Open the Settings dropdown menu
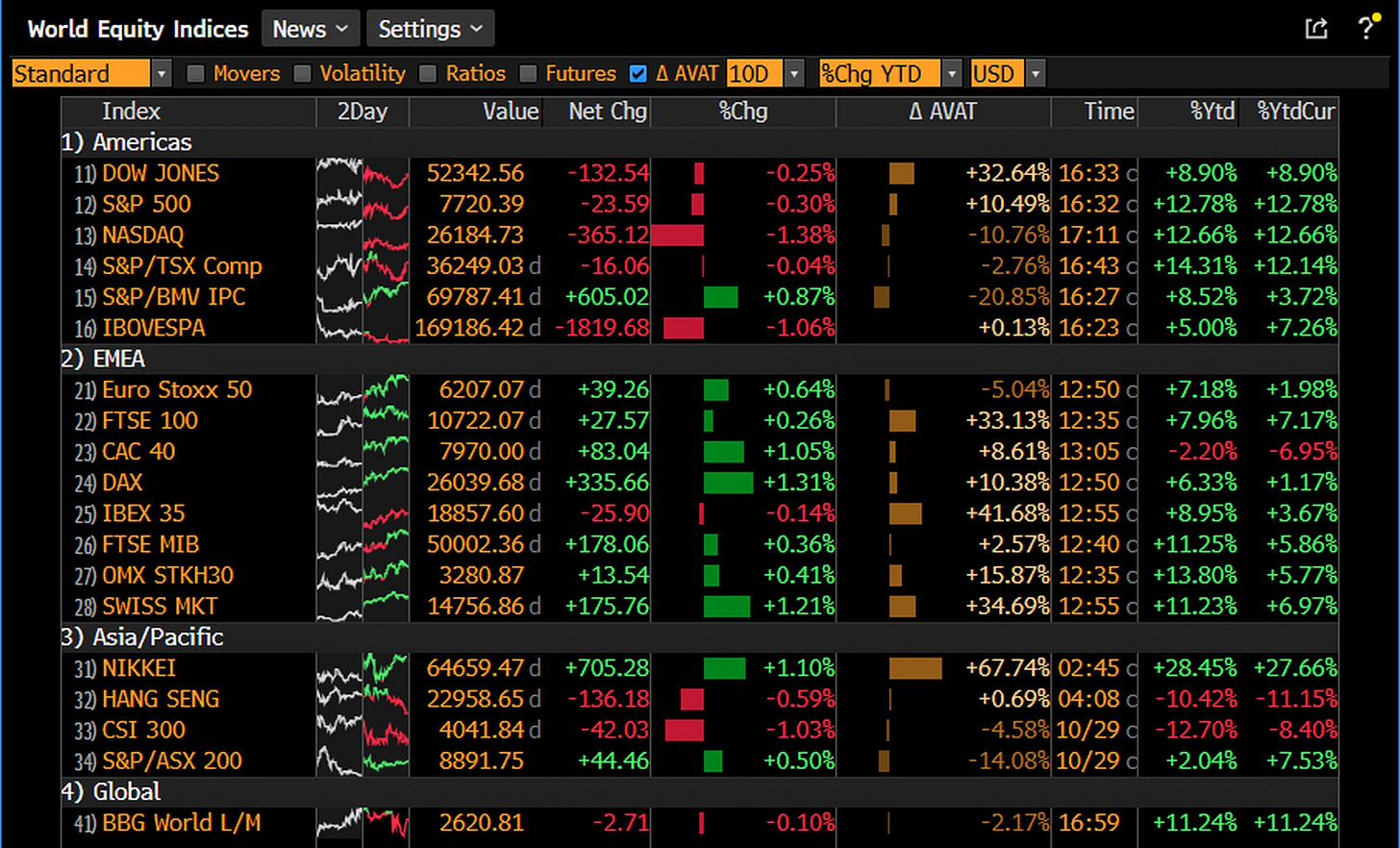 [x=431, y=29]
